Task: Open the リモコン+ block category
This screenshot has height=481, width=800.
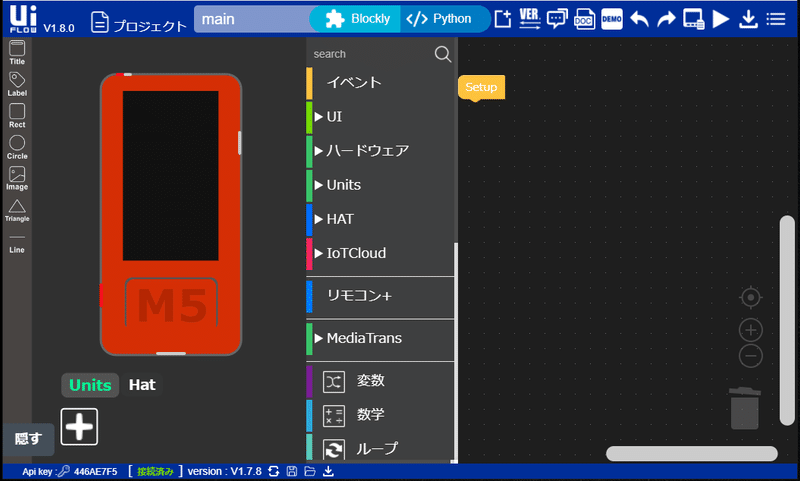Action: 380,296
